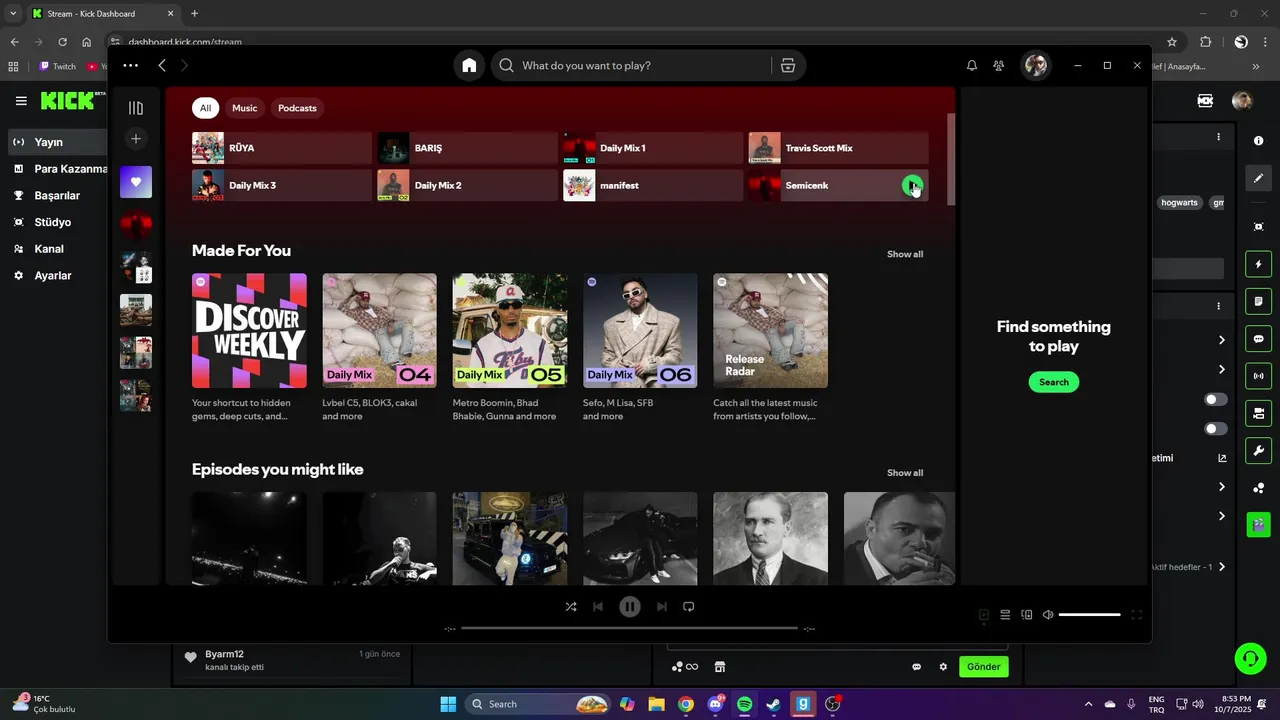This screenshot has height=720, width=1280.
Task: Click the green Search button in side panel
Action: [x=1054, y=382]
